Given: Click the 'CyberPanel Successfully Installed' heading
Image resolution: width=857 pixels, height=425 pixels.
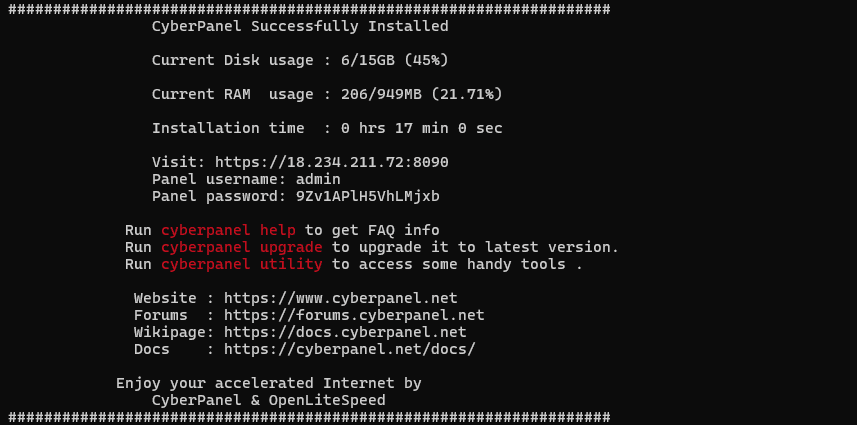Looking at the screenshot, I should 300,26.
